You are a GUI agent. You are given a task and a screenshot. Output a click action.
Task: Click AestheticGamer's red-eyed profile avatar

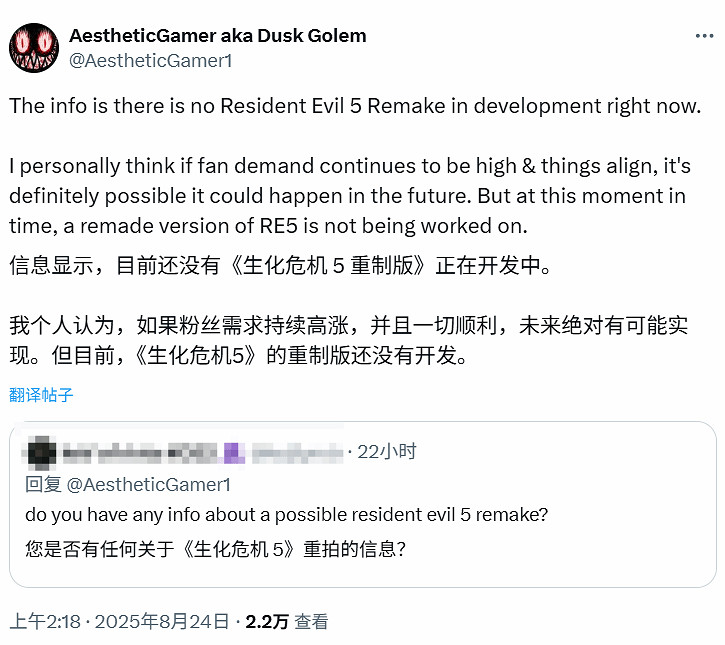[34, 48]
